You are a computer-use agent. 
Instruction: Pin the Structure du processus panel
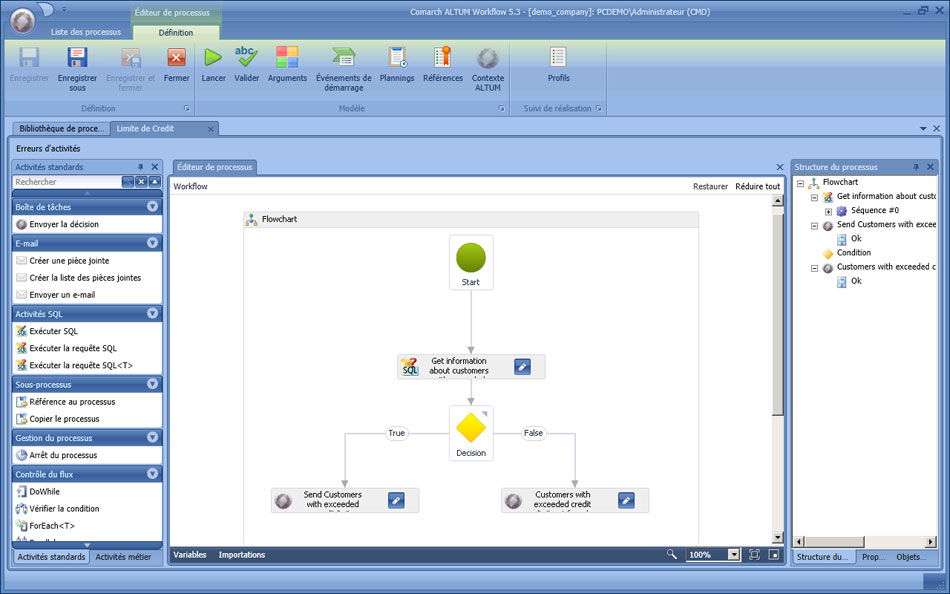tap(916, 167)
